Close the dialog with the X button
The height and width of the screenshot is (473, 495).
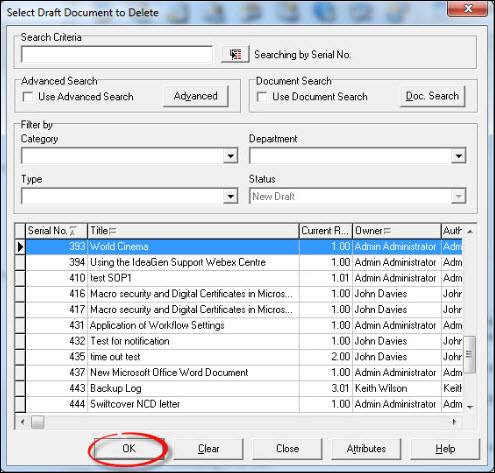click(x=468, y=8)
